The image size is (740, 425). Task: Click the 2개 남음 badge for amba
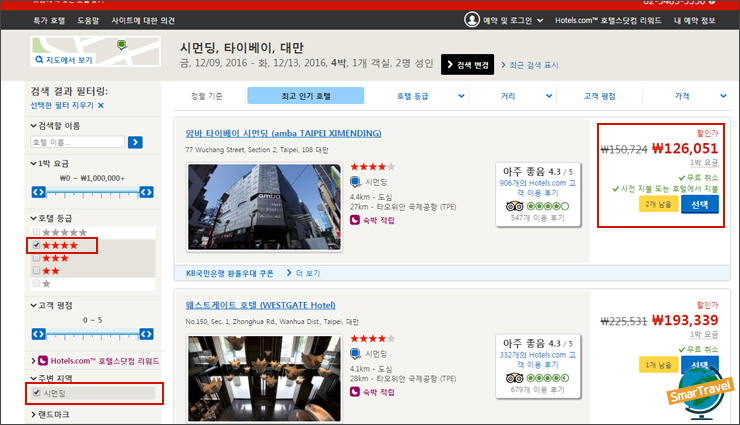[x=658, y=204]
